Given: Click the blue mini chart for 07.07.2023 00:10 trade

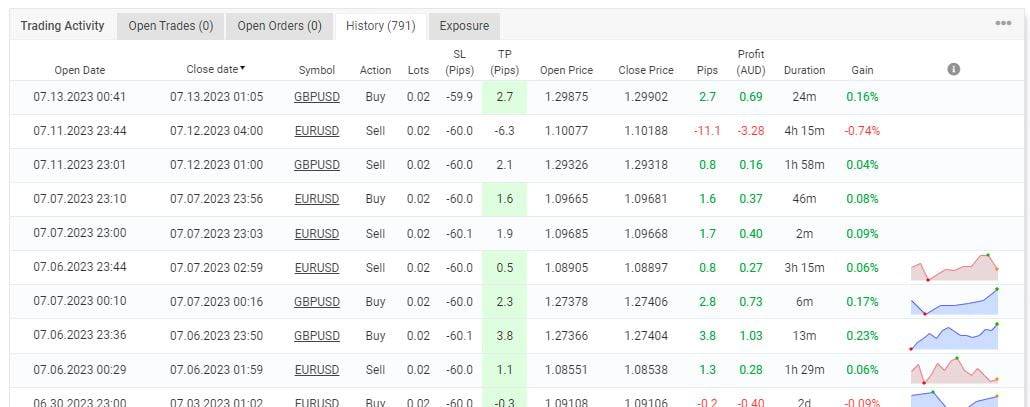Looking at the screenshot, I should pyautogui.click(x=954, y=301).
